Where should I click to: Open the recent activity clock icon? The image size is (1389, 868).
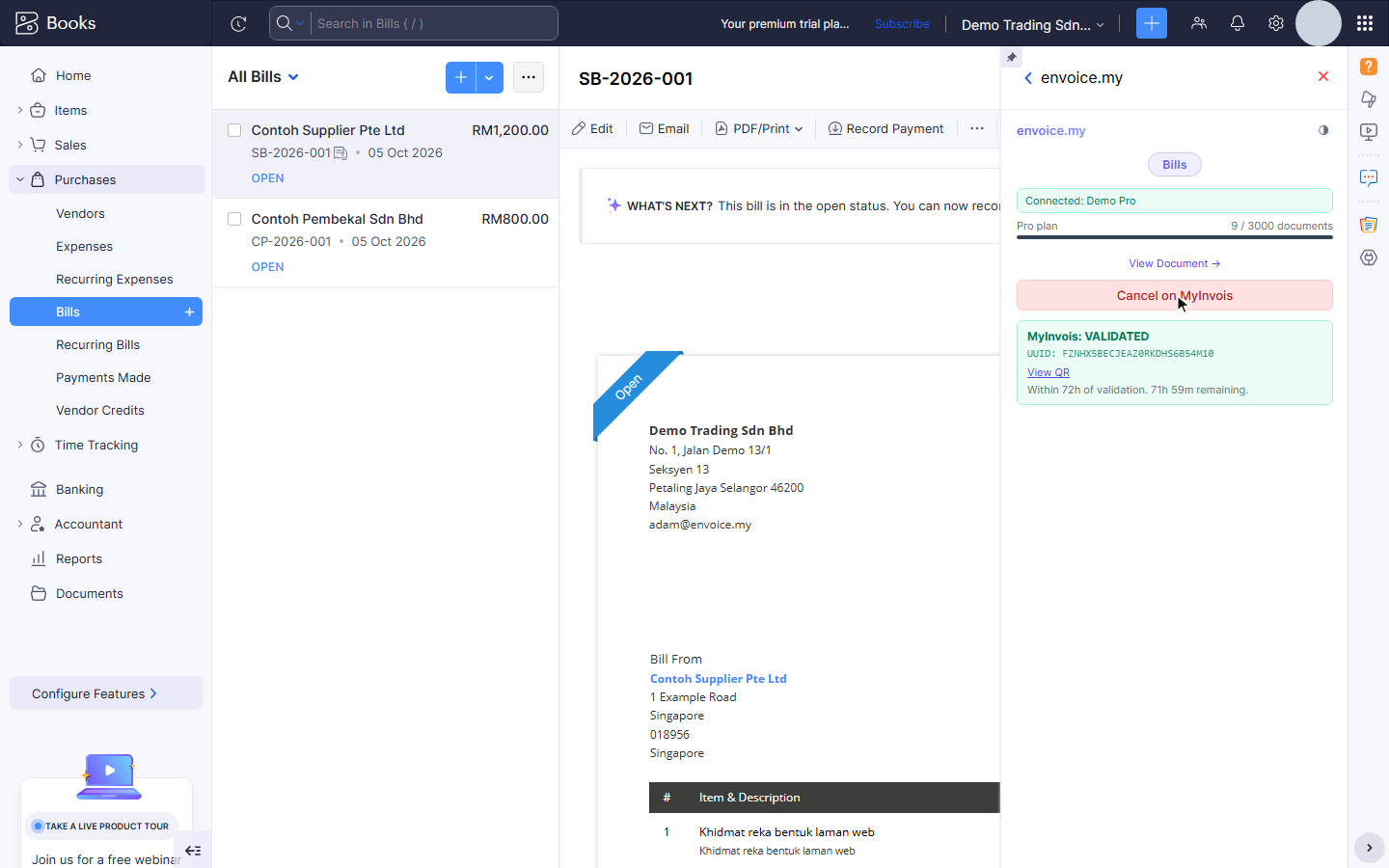(x=238, y=24)
